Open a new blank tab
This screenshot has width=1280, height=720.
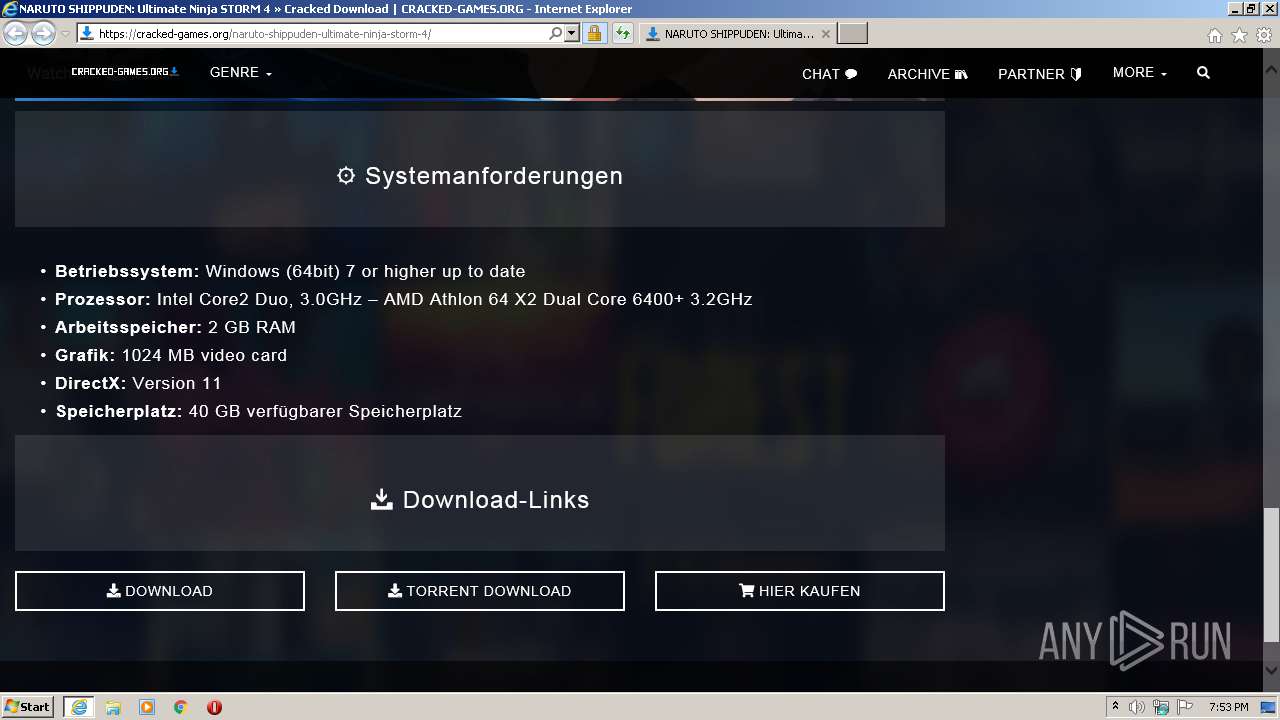coord(852,34)
